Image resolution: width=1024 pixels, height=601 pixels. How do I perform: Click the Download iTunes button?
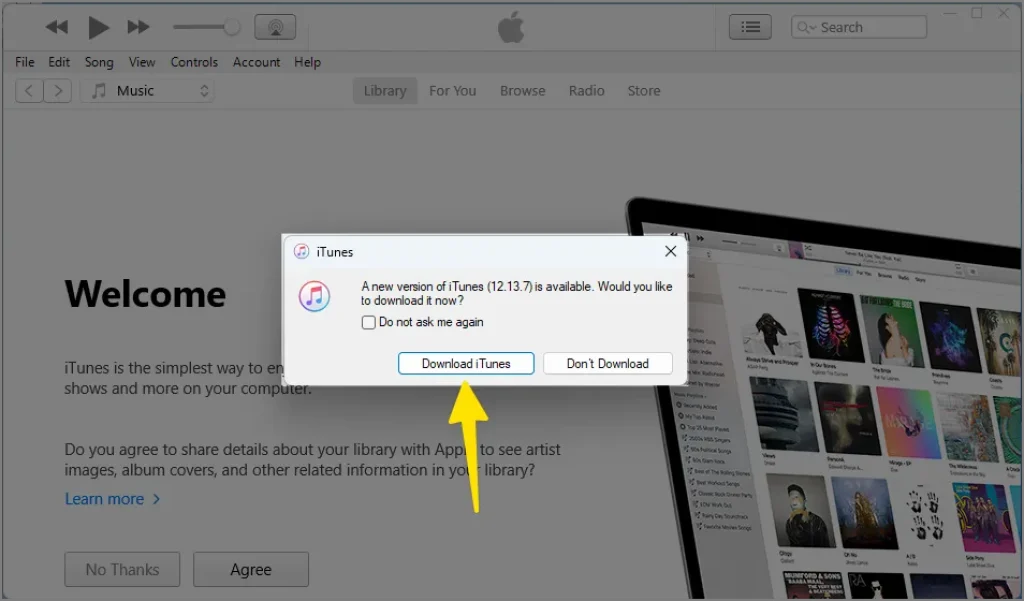tap(466, 363)
